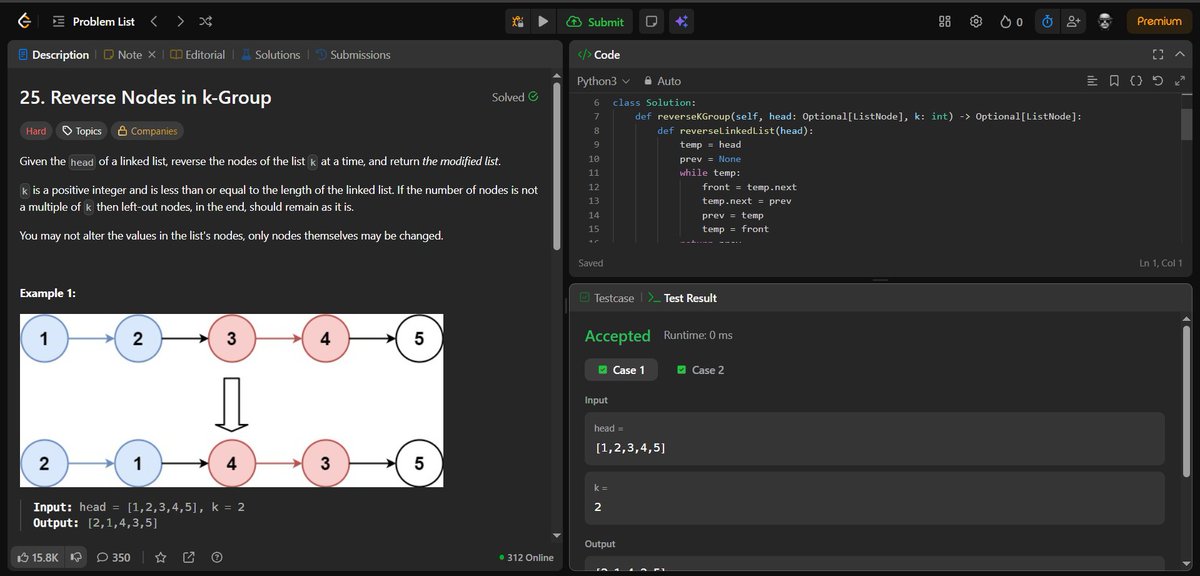Click the scroll-down arrow of description scrollbar
This screenshot has height=576, width=1200.
(x=557, y=536)
